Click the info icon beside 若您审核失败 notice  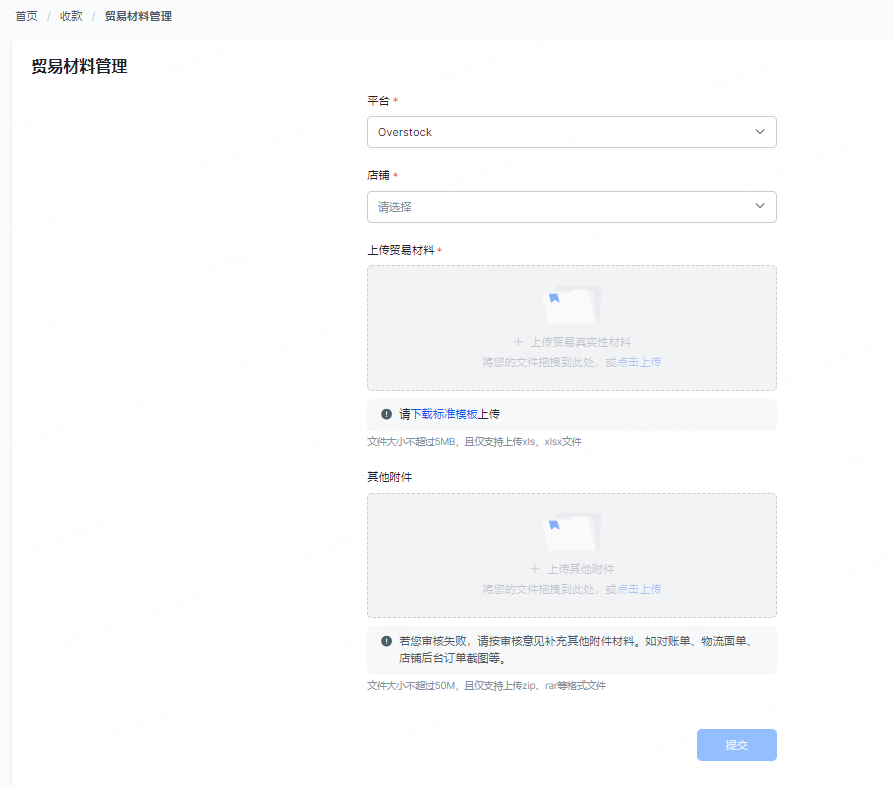[386, 641]
